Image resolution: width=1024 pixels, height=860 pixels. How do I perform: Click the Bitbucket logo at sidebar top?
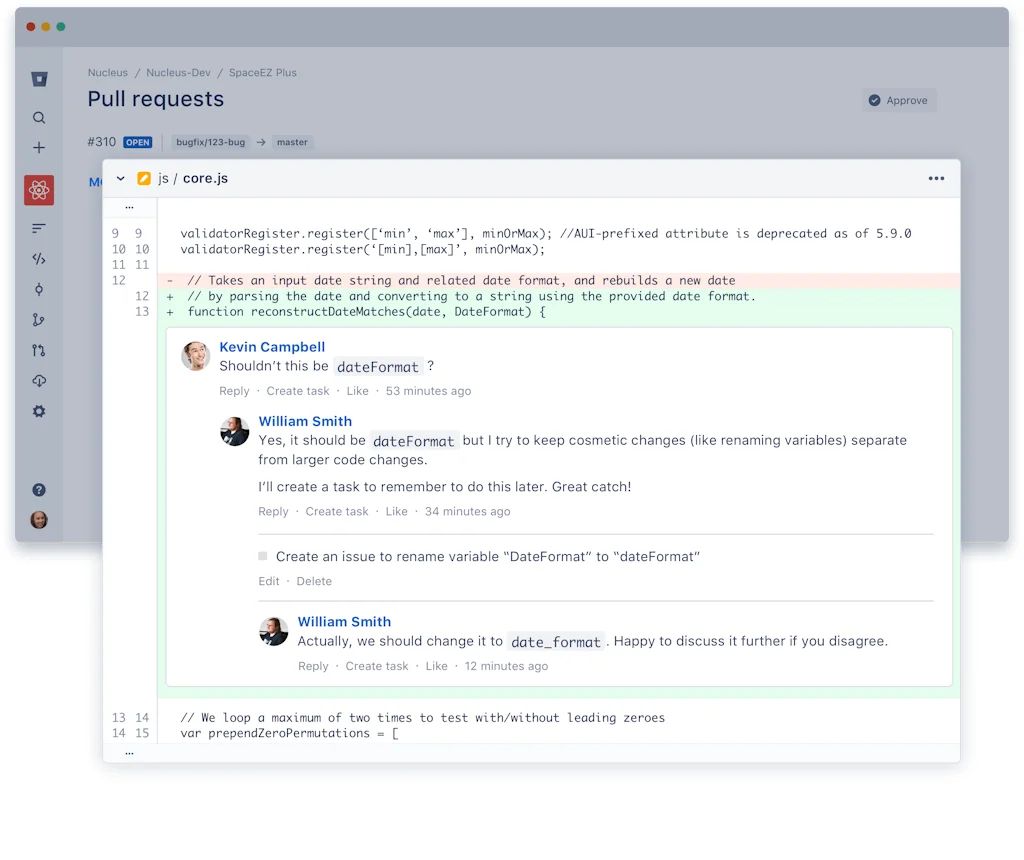pos(38,78)
